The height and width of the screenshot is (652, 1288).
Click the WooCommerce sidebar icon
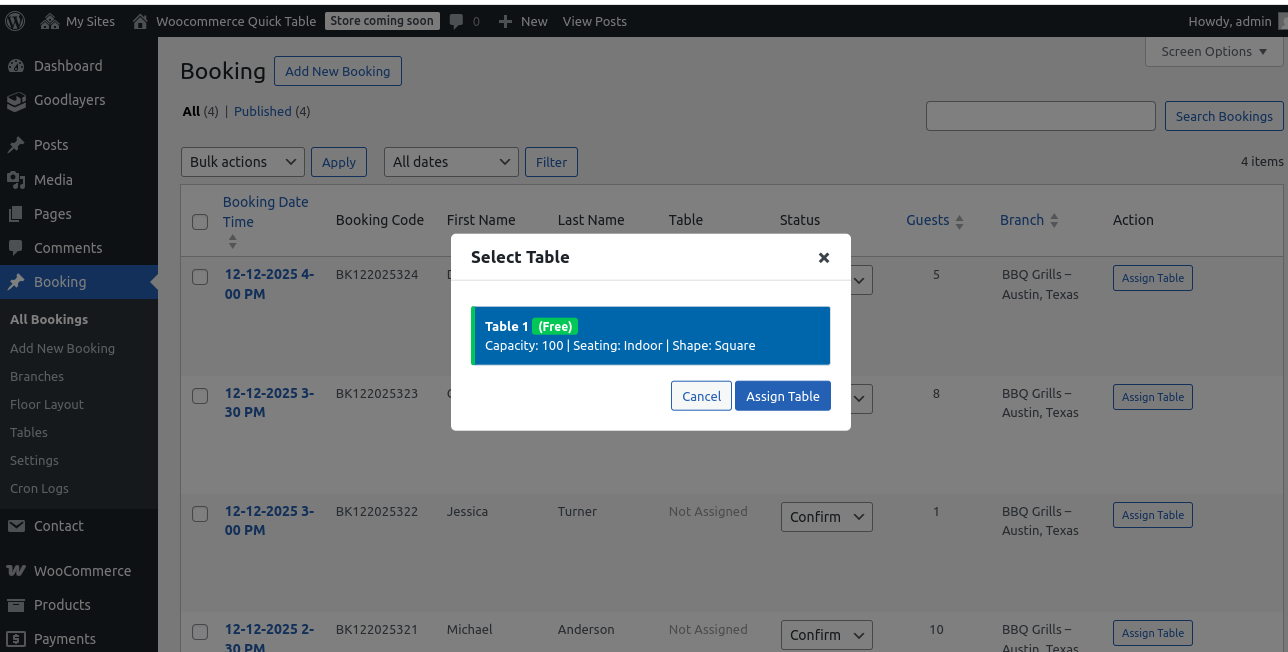(x=16, y=571)
